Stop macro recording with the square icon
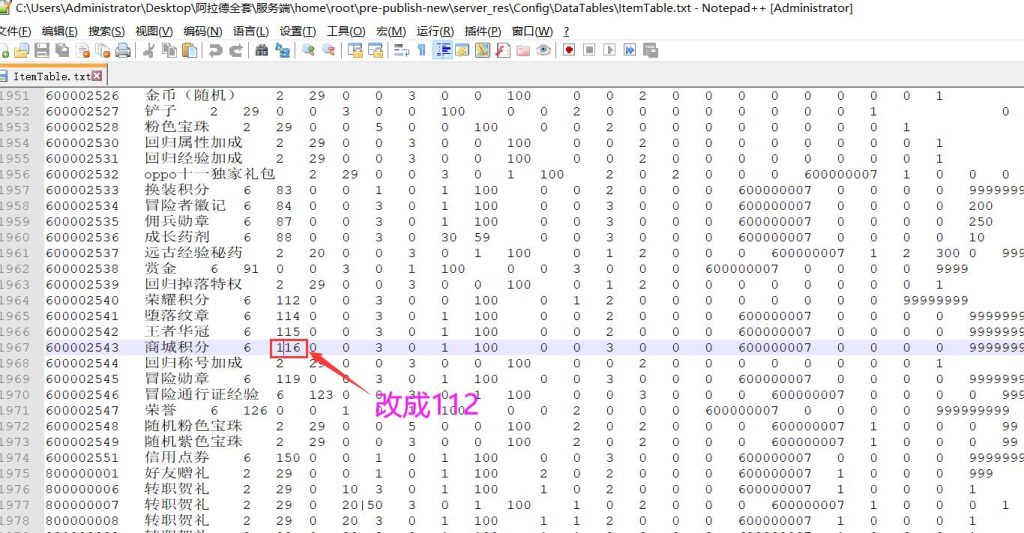Image resolution: width=1024 pixels, height=533 pixels. [589, 50]
